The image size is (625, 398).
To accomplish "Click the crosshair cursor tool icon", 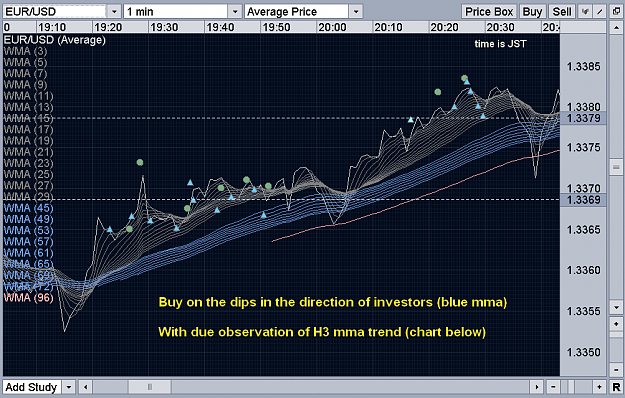I will pyautogui.click(x=585, y=12).
